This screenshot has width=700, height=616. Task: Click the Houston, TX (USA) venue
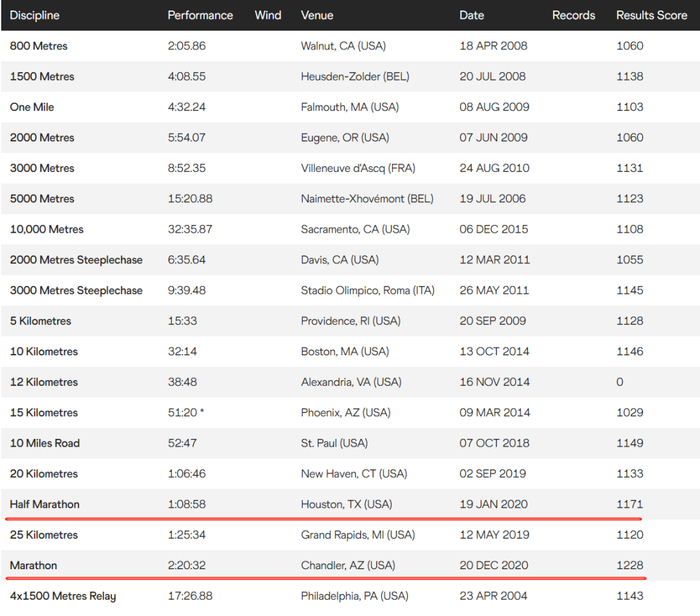[347, 504]
